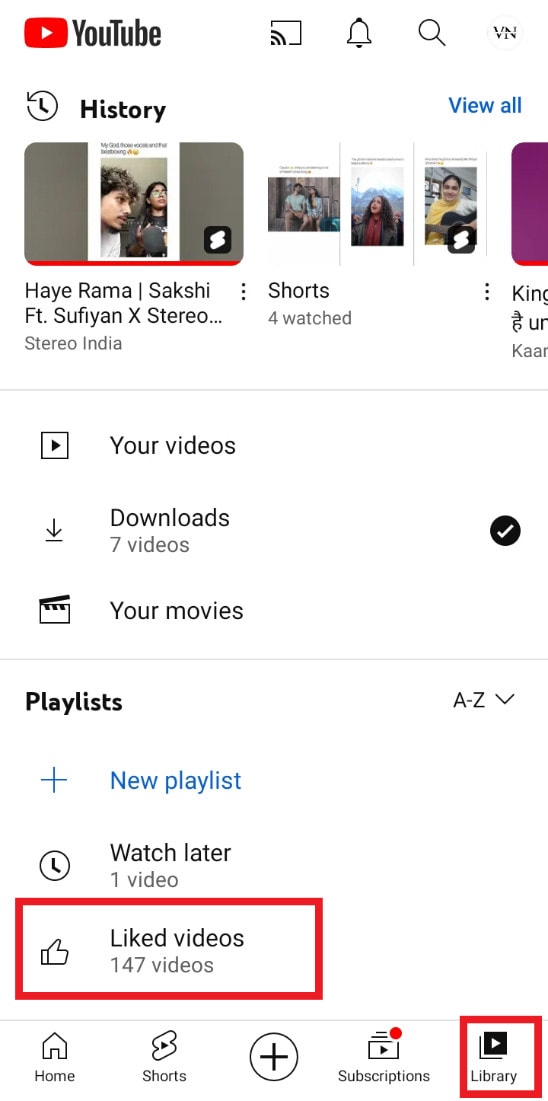Viewport: 548px width, 1101px height.
Task: Tap the Cast to device icon
Action: click(285, 33)
